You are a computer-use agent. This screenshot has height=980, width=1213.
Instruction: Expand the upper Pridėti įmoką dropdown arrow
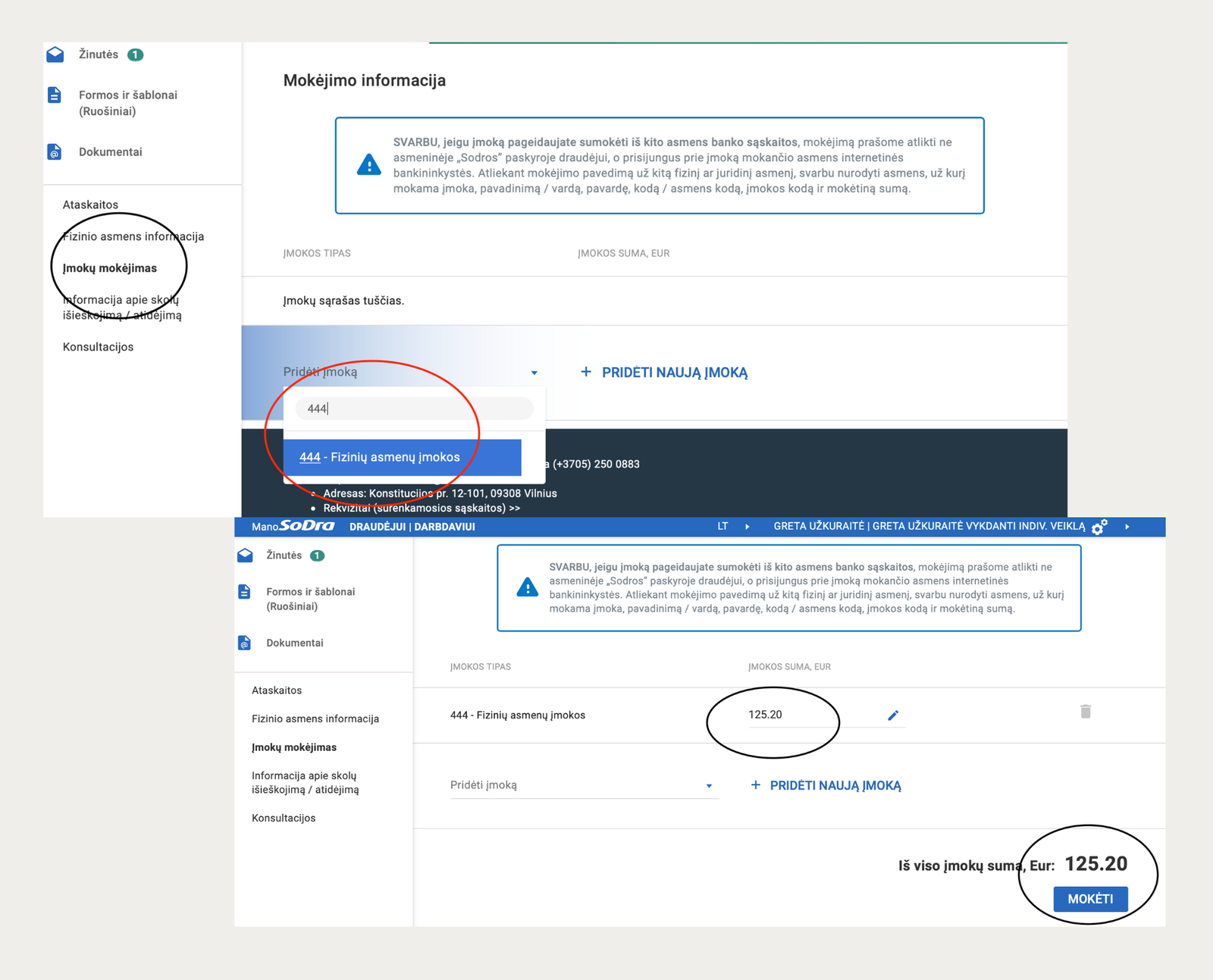534,373
